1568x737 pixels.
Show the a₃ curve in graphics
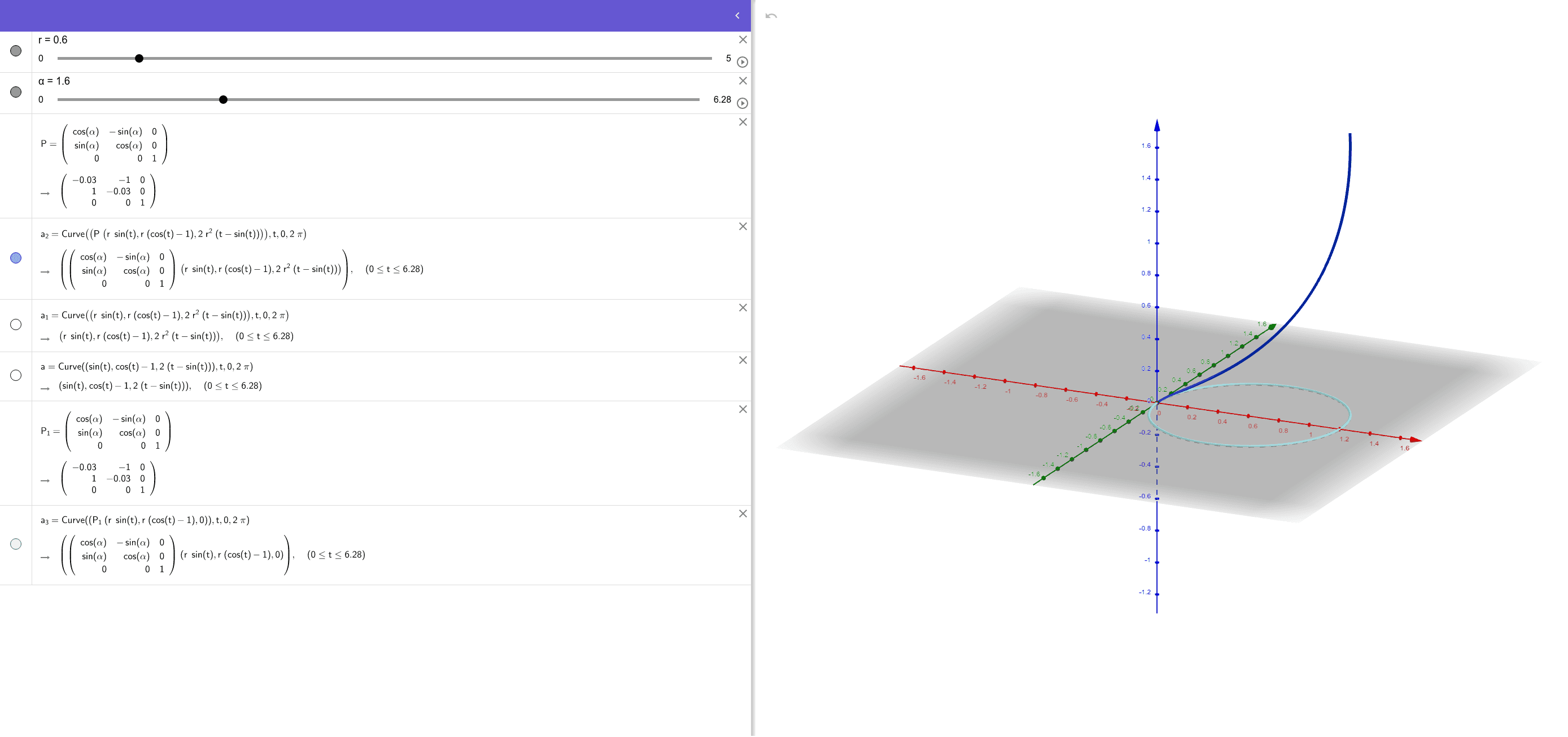click(x=15, y=543)
